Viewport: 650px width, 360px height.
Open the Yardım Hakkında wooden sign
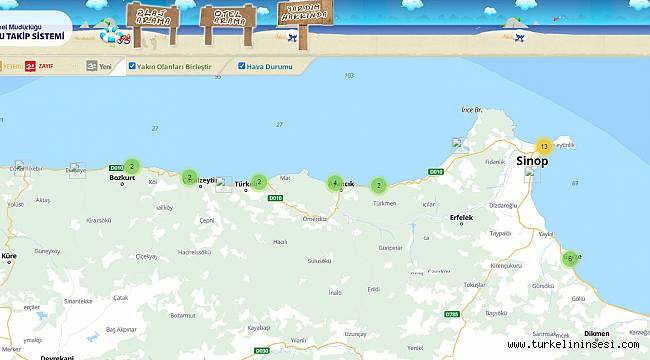(x=305, y=13)
